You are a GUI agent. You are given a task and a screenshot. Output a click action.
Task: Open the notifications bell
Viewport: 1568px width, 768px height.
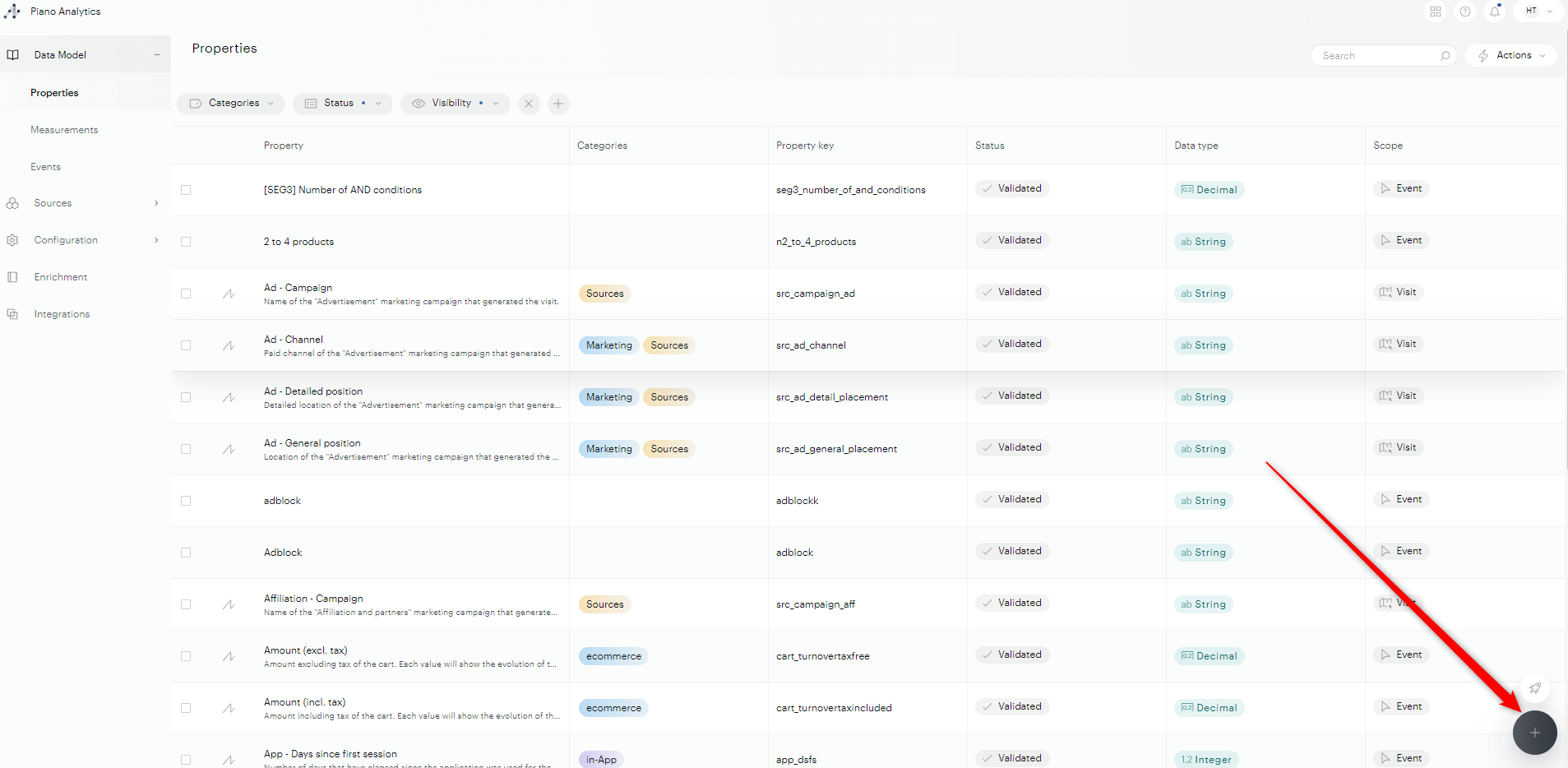(x=1495, y=12)
